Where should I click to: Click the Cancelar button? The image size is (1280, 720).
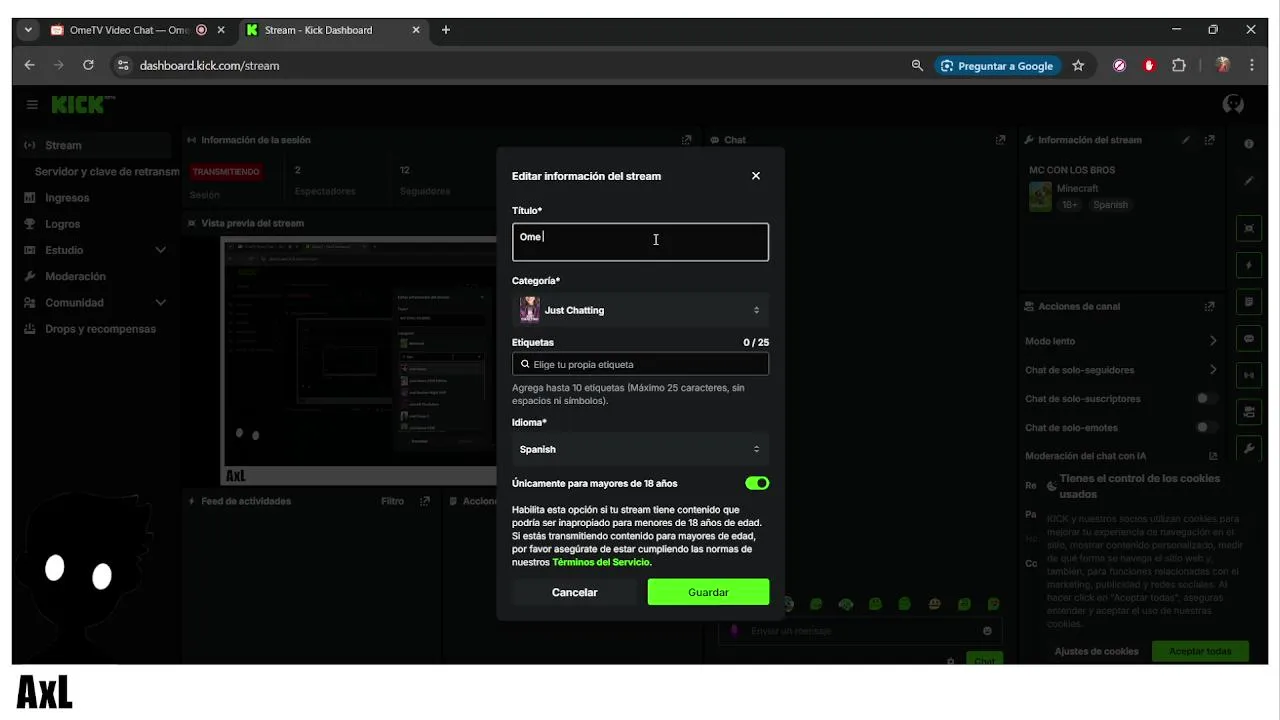pos(575,592)
